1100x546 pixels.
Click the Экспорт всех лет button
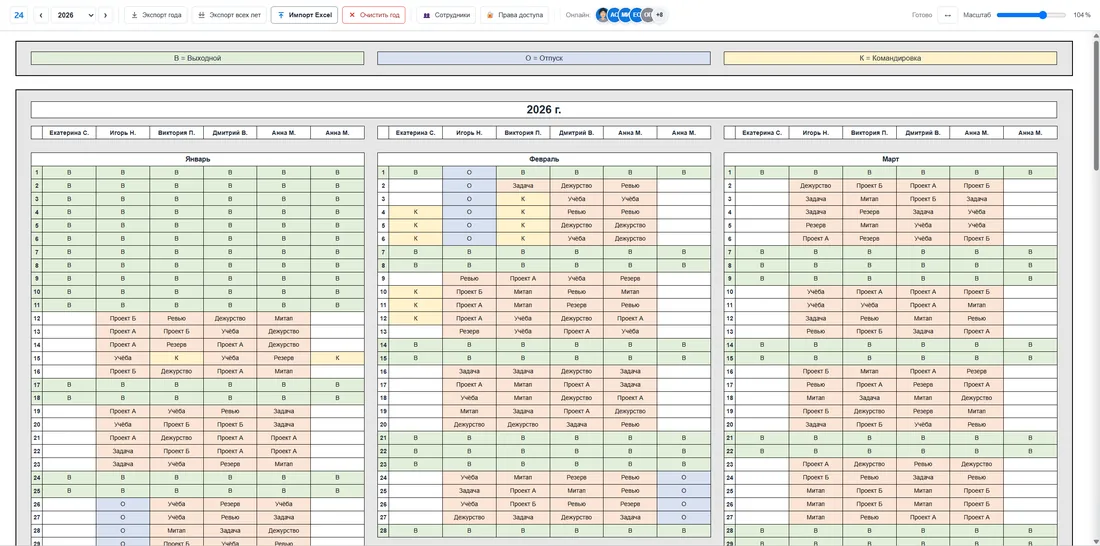click(x=229, y=15)
